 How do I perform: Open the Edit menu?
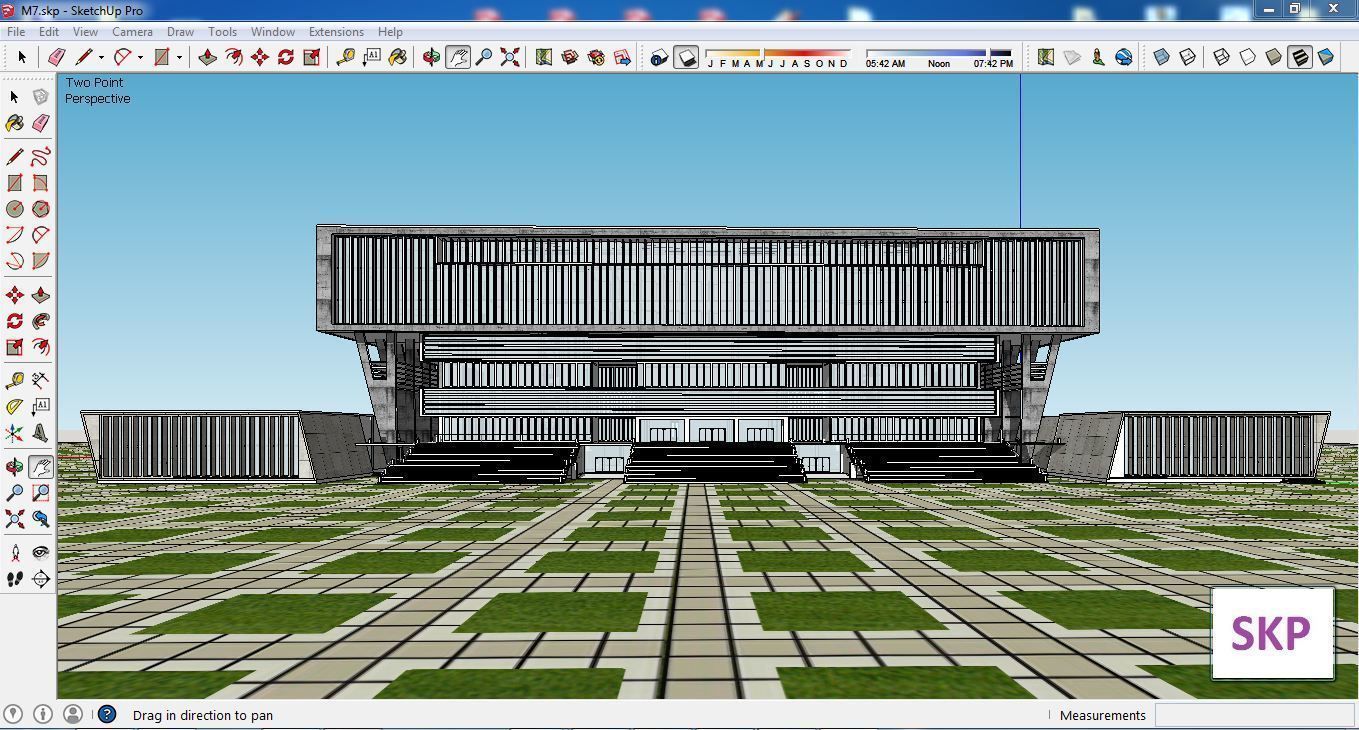49,31
